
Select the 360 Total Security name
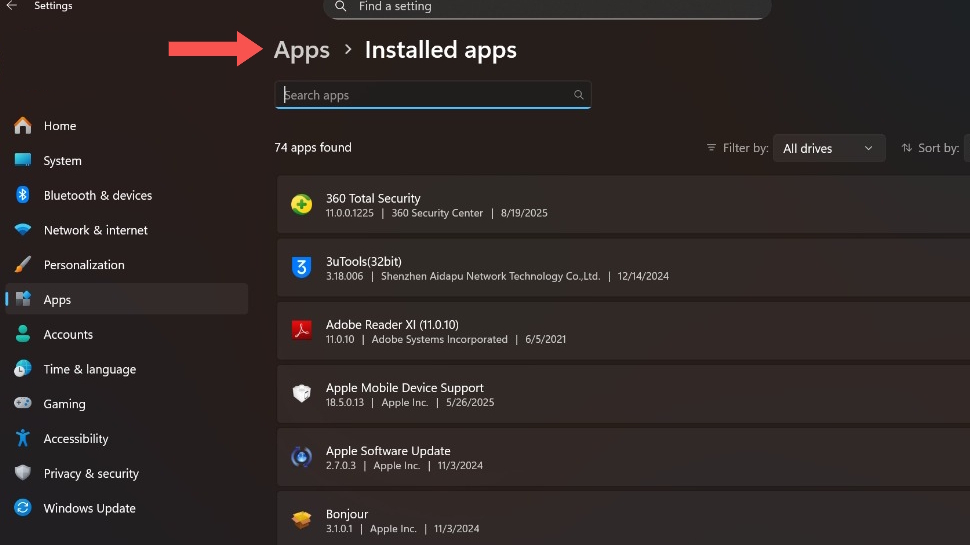coord(373,198)
